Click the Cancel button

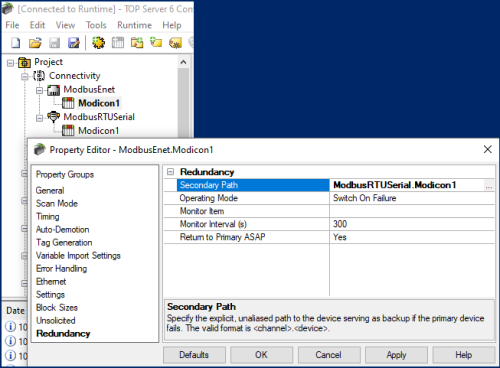coord(329,355)
